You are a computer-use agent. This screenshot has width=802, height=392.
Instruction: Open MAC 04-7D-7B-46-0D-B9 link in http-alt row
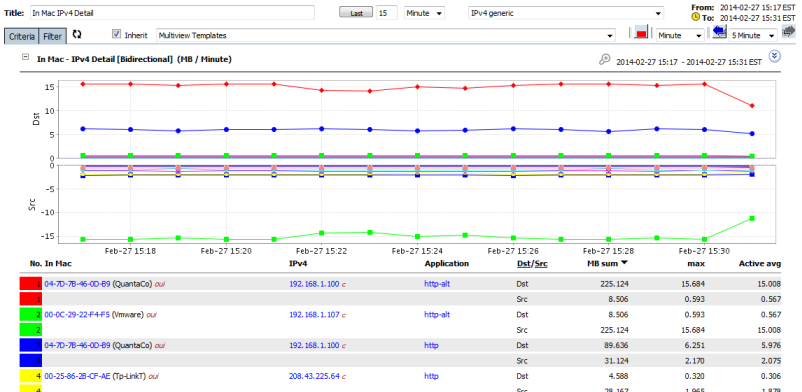tap(77, 284)
